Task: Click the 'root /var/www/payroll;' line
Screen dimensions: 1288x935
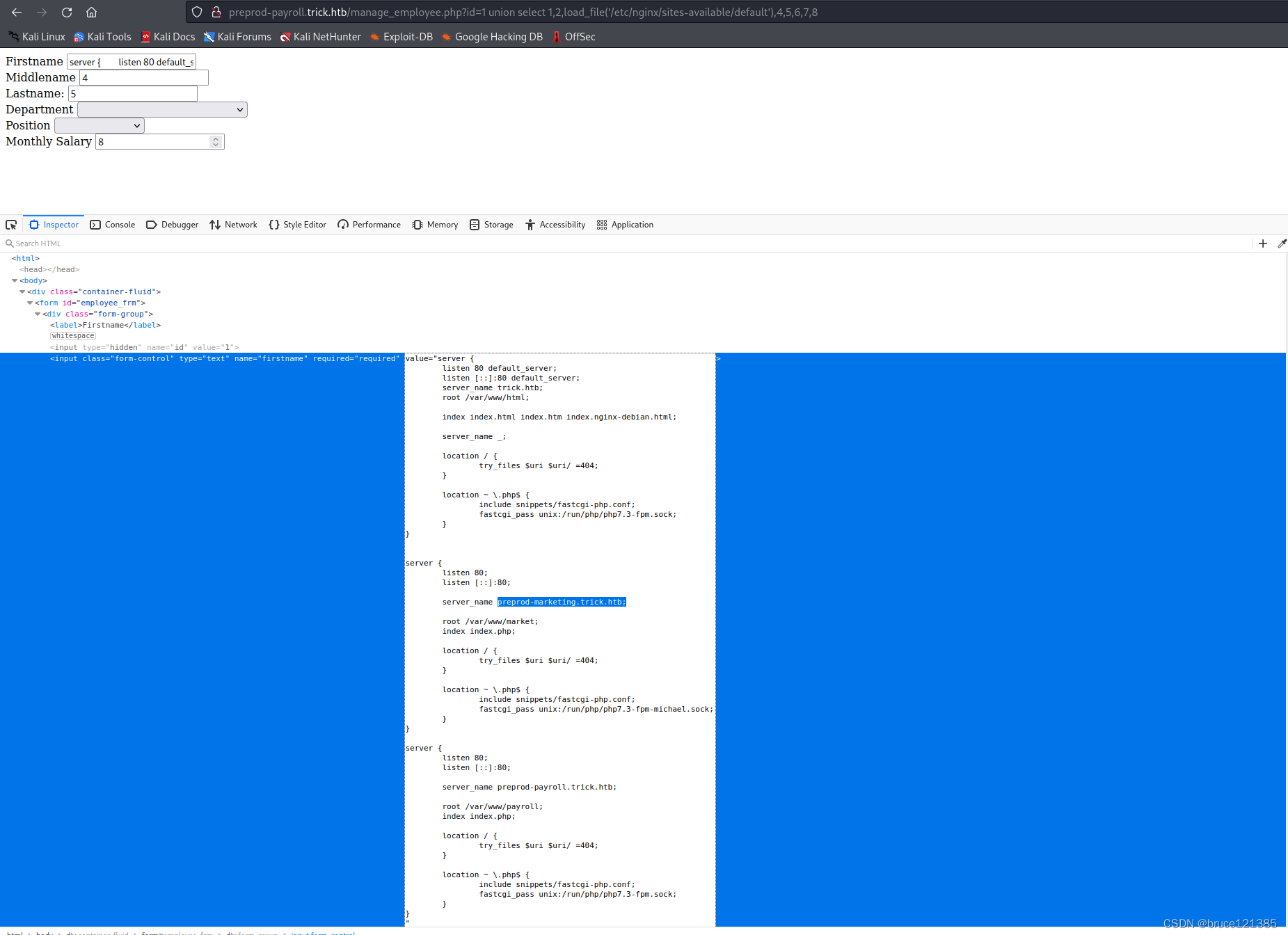Action: pyautogui.click(x=492, y=807)
